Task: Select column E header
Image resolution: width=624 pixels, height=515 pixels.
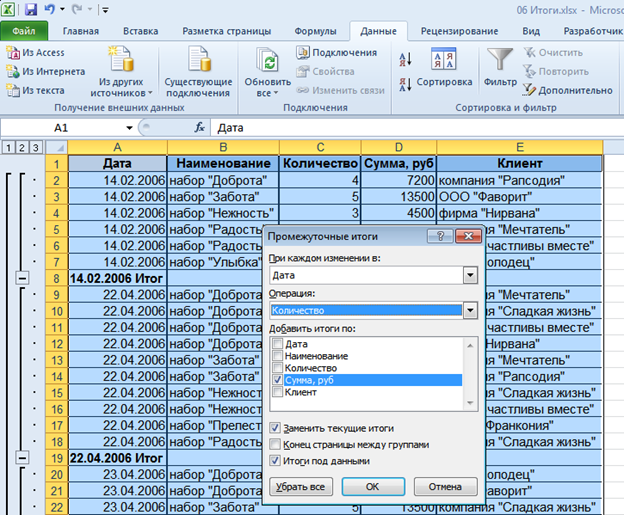Action: point(519,148)
